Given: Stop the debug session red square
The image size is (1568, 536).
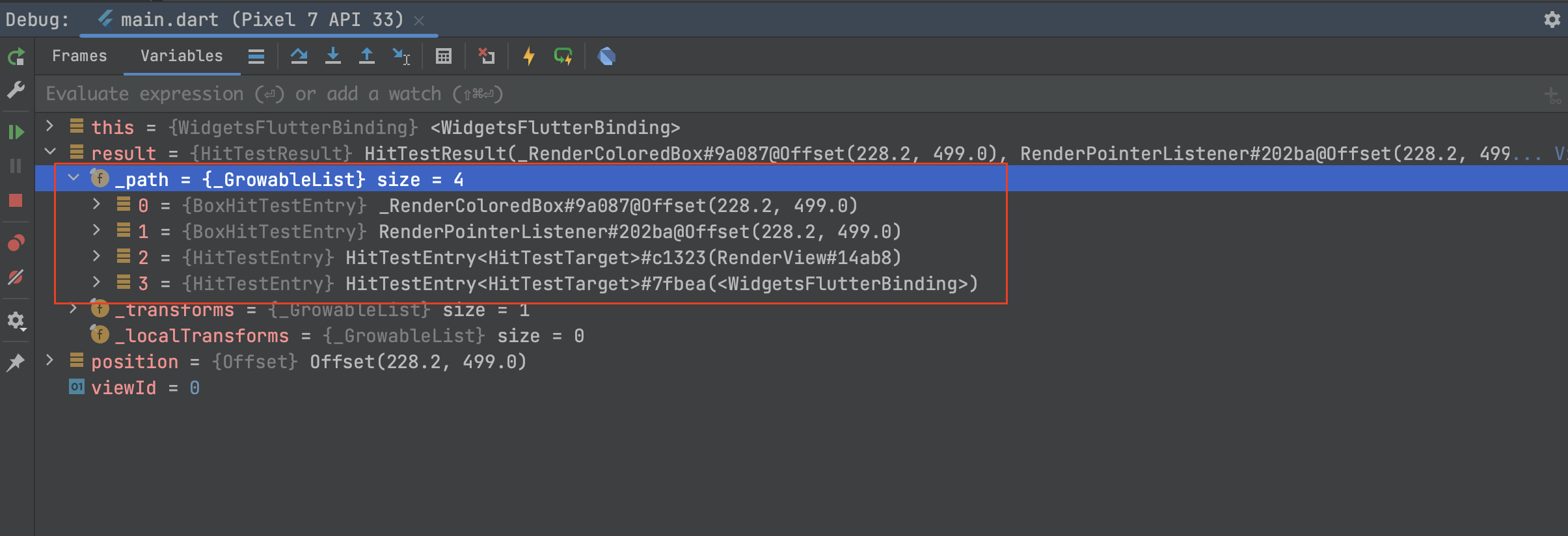Looking at the screenshot, I should point(16,200).
